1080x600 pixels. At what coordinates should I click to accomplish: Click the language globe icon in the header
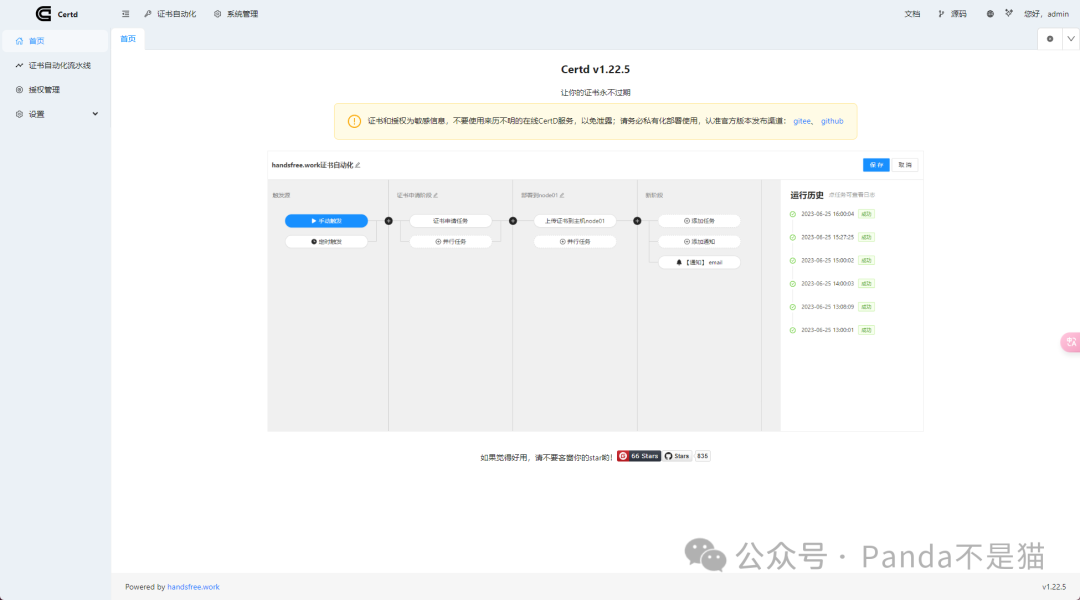(x=990, y=14)
